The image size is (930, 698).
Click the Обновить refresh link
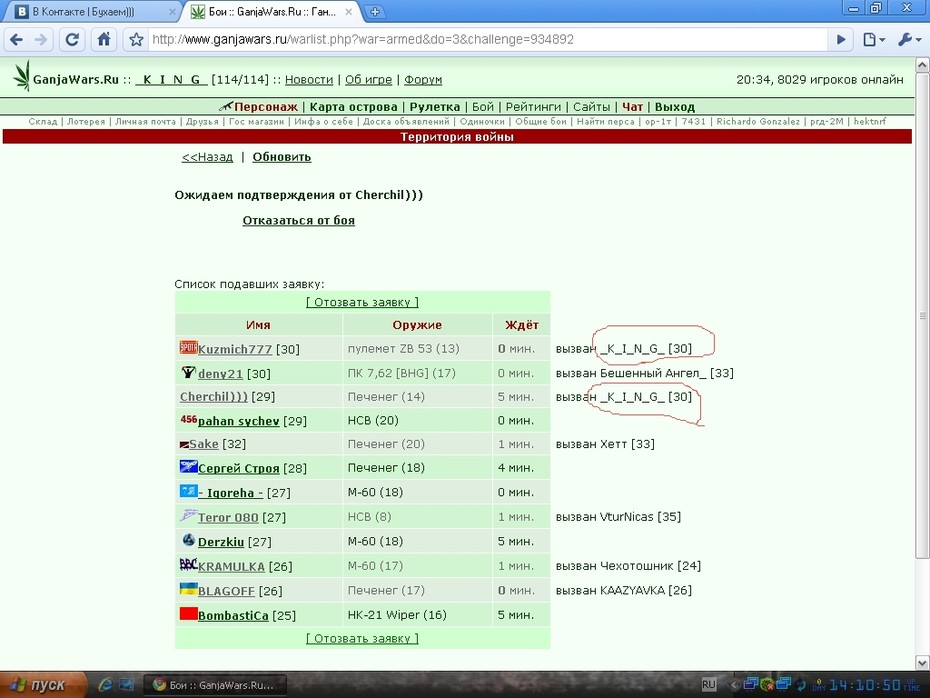point(282,157)
